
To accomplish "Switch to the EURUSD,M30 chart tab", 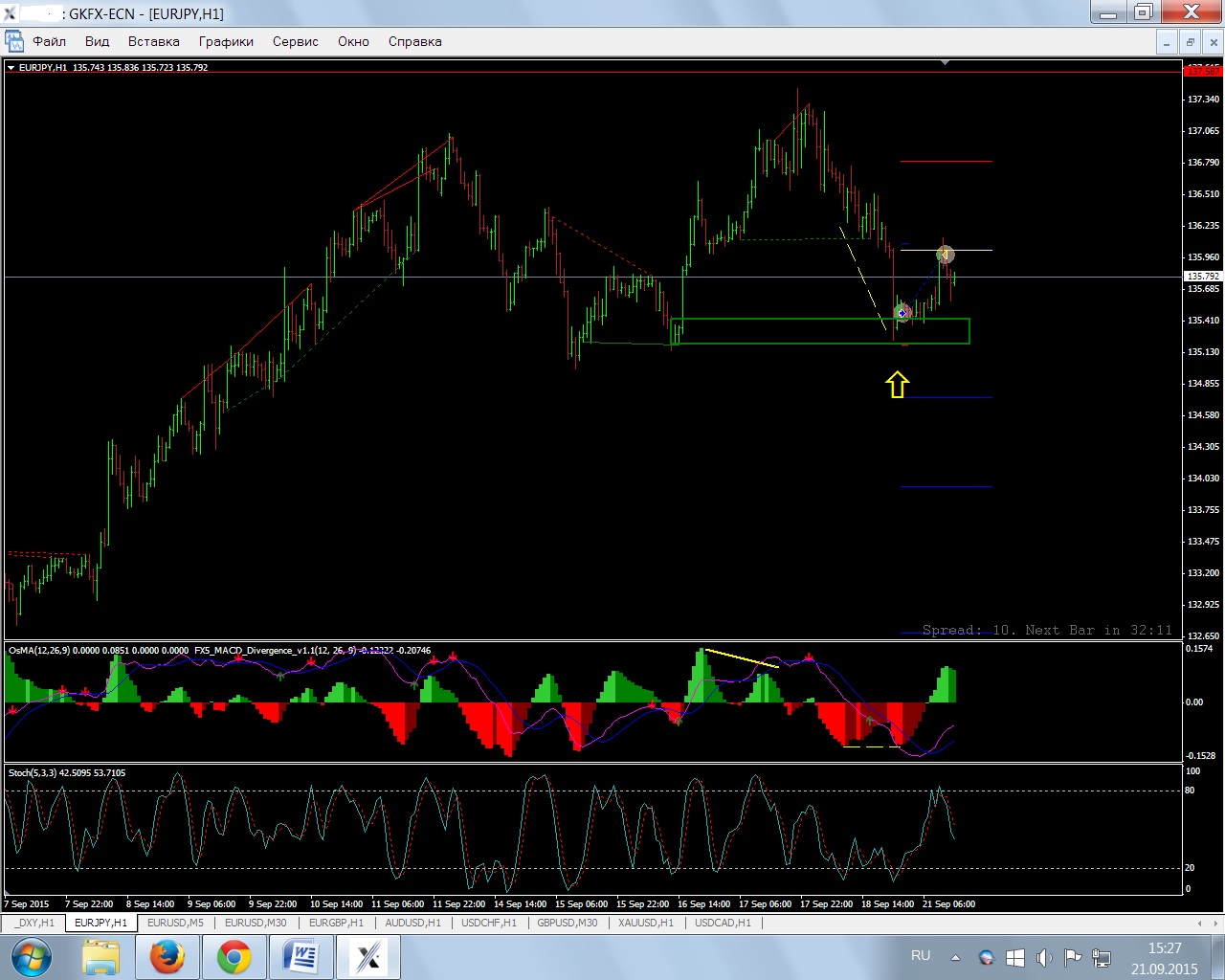I will click(256, 923).
